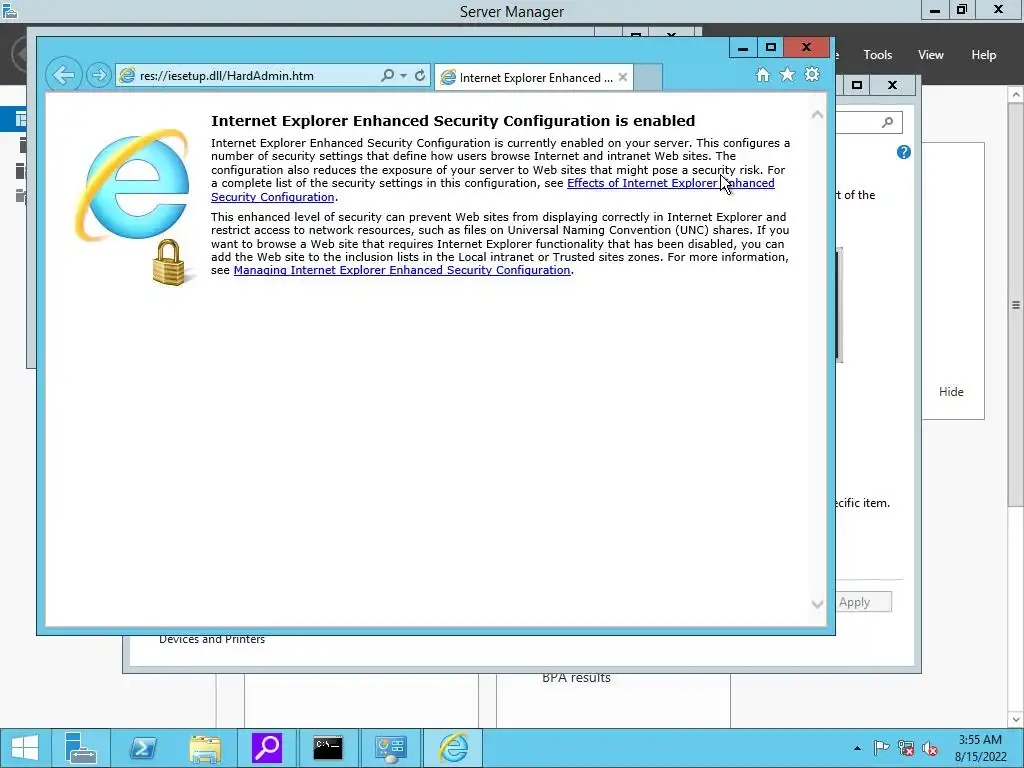The height and width of the screenshot is (768, 1024).
Task: Open the Windows Start button
Action: coord(25,748)
